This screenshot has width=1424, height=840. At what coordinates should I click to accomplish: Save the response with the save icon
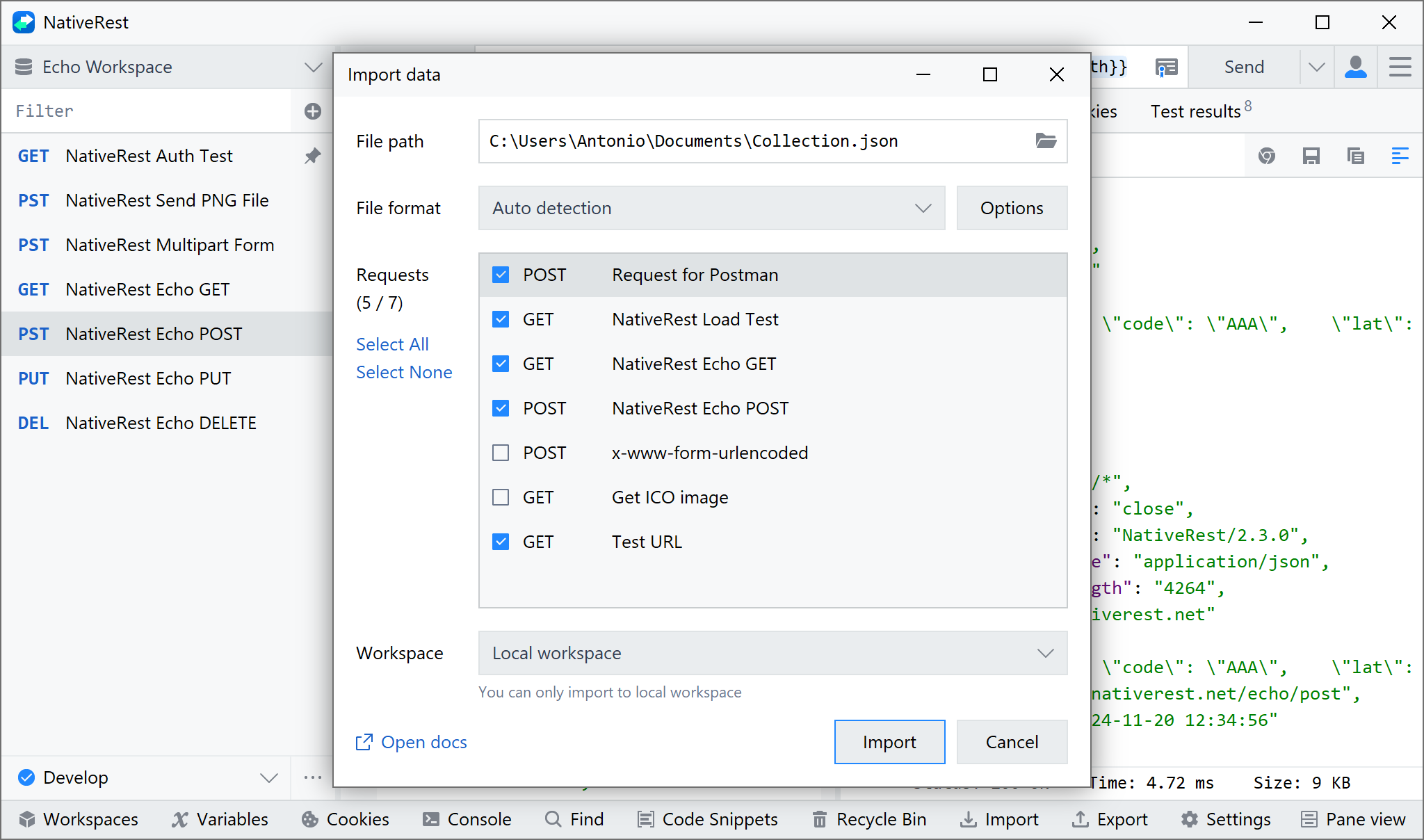point(1311,156)
